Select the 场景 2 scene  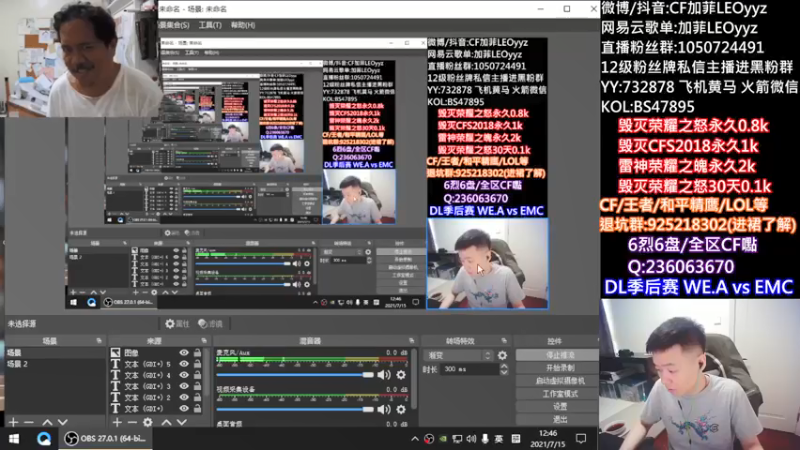[55, 364]
